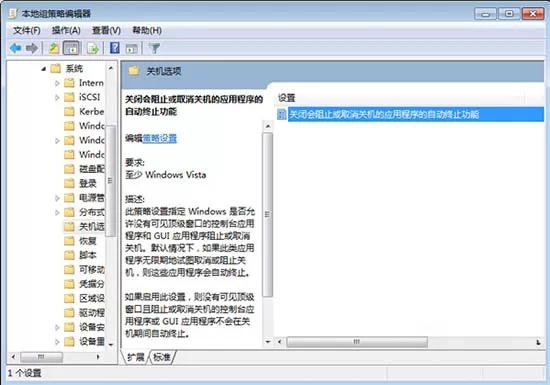Select the 设备重 tree item label
Image resolution: width=550 pixels, height=385 pixels.
[x=92, y=342]
